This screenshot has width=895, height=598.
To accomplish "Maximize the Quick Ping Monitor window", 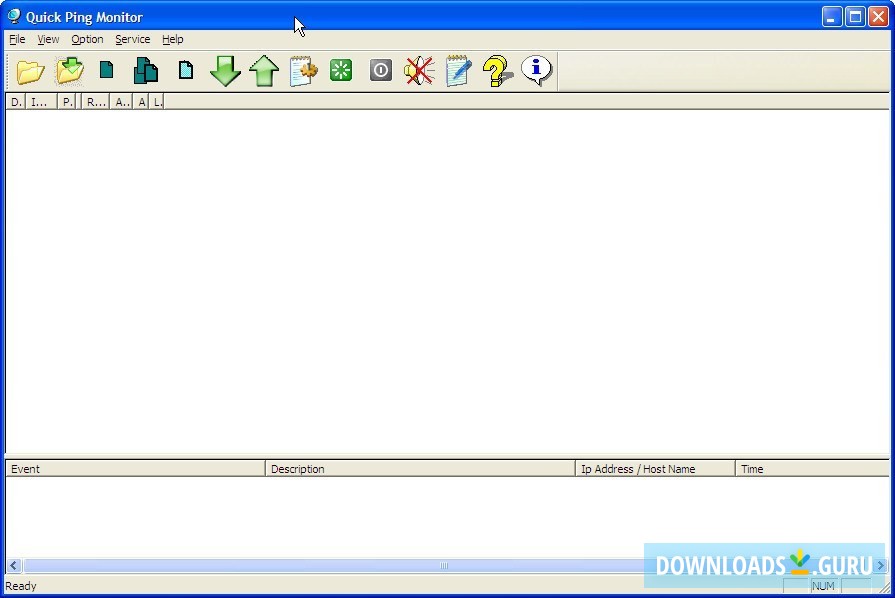I will point(855,17).
